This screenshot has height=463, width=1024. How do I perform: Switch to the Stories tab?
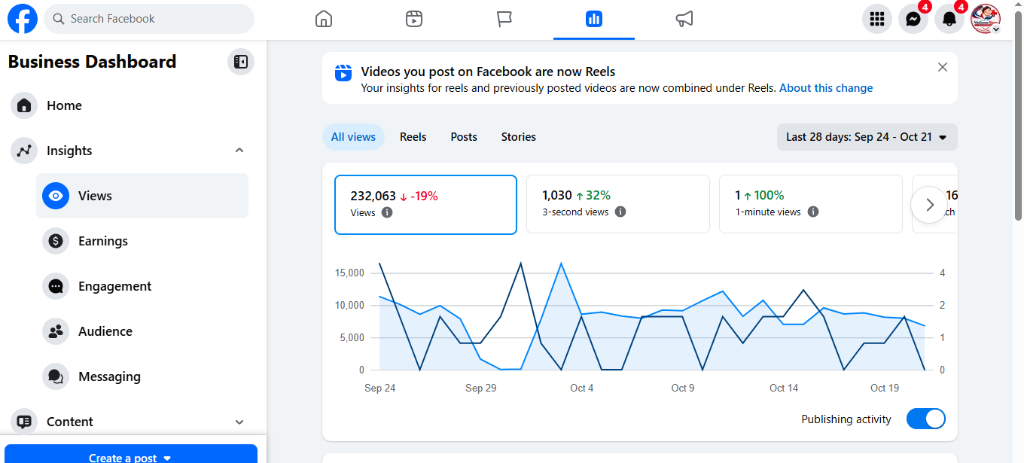tap(519, 137)
